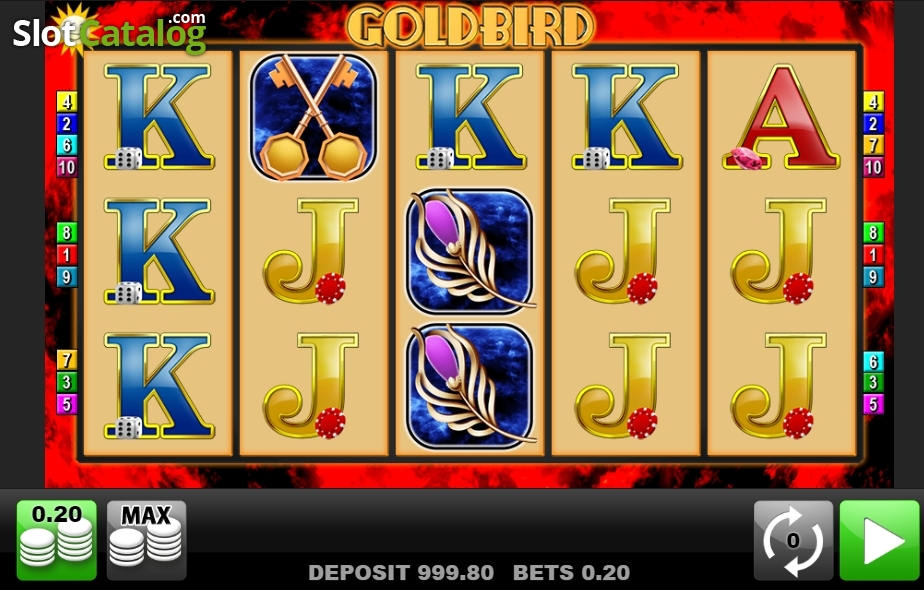The width and height of the screenshot is (924, 590).
Task: Select red payline 1 marker on right
Action: [x=873, y=255]
